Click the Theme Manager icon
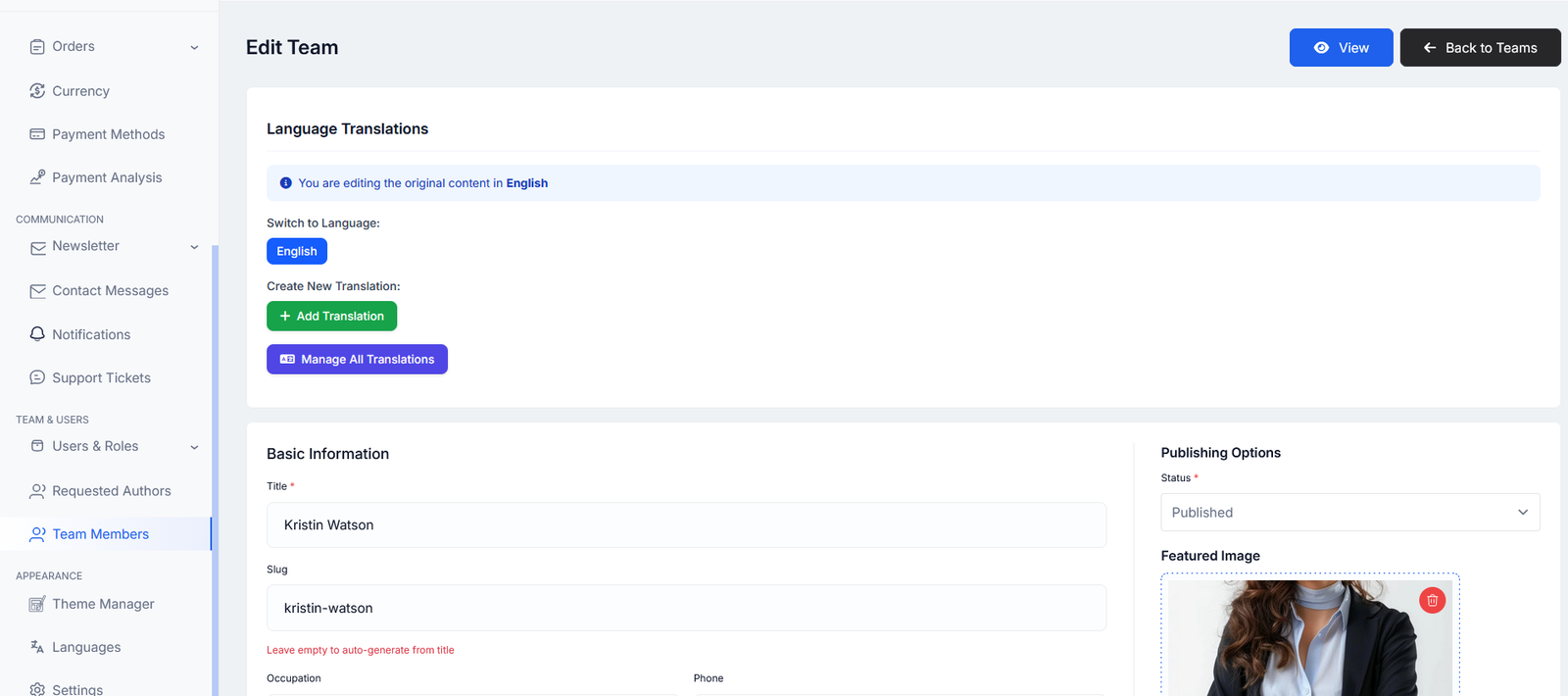 [37, 604]
